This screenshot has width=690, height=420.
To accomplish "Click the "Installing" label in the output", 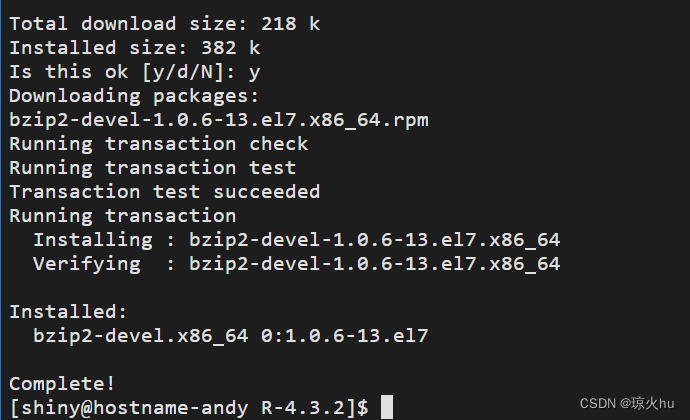I will 92,240.
